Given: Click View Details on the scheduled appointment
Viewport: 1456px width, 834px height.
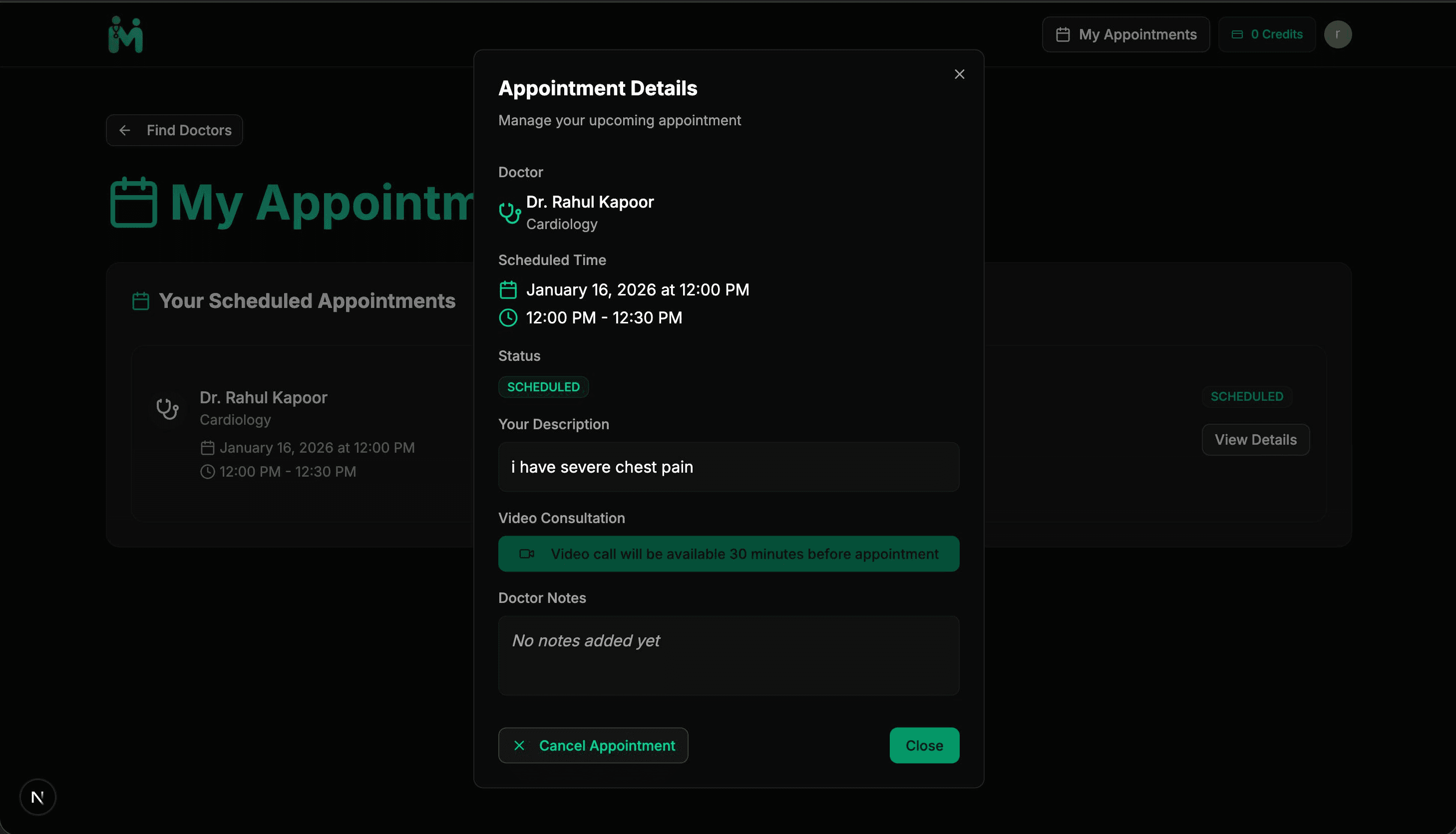Looking at the screenshot, I should click(1255, 439).
